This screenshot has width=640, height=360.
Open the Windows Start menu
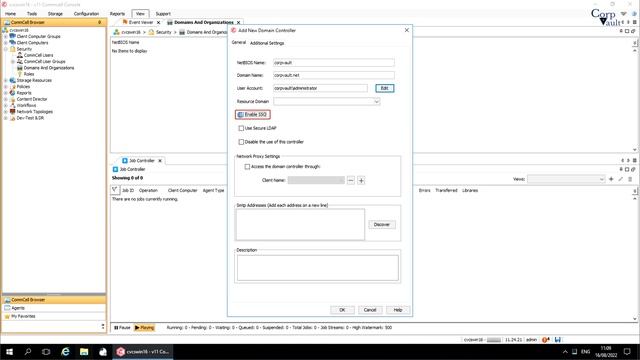click(x=9, y=352)
